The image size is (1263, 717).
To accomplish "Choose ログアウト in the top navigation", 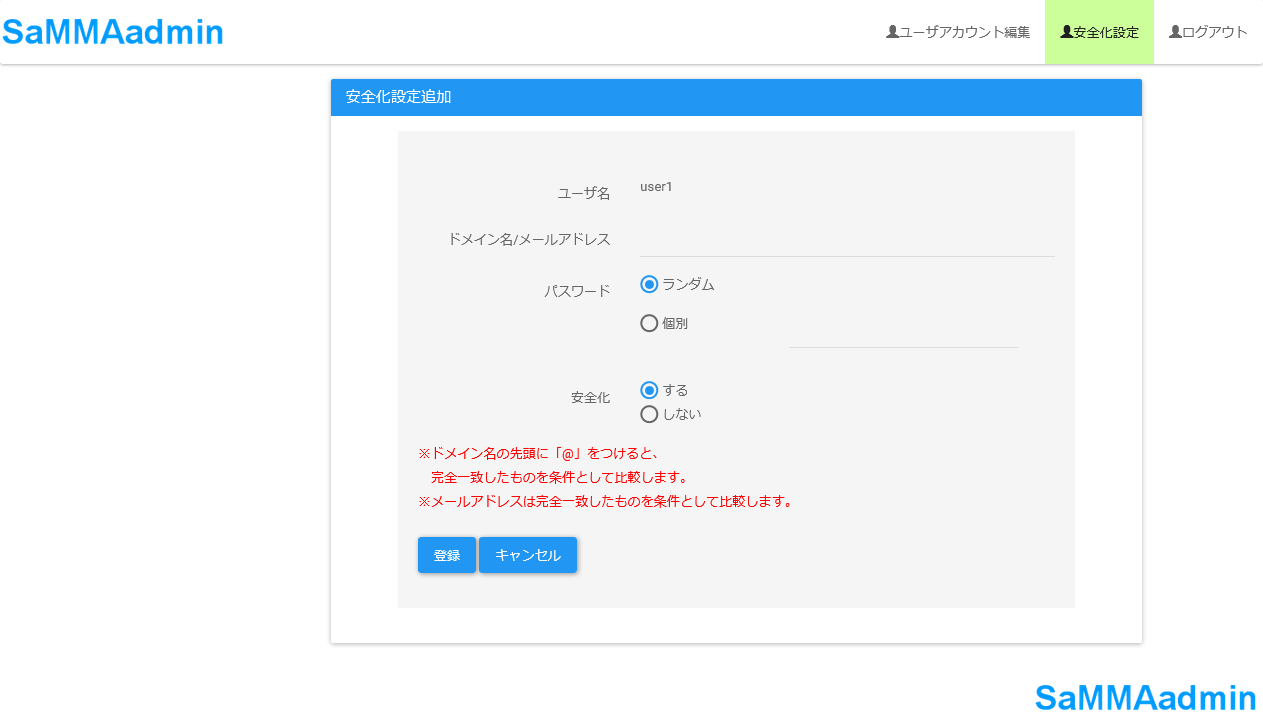I will (1208, 32).
